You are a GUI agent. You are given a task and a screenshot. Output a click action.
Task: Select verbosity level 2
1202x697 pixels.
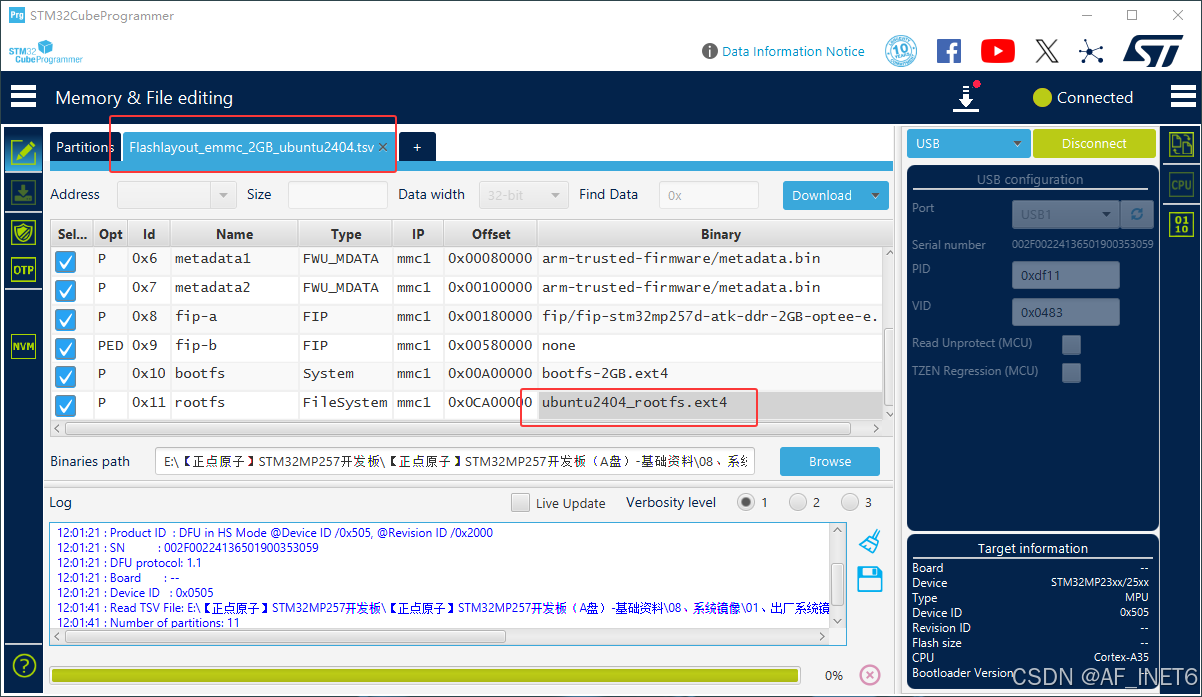[798, 502]
